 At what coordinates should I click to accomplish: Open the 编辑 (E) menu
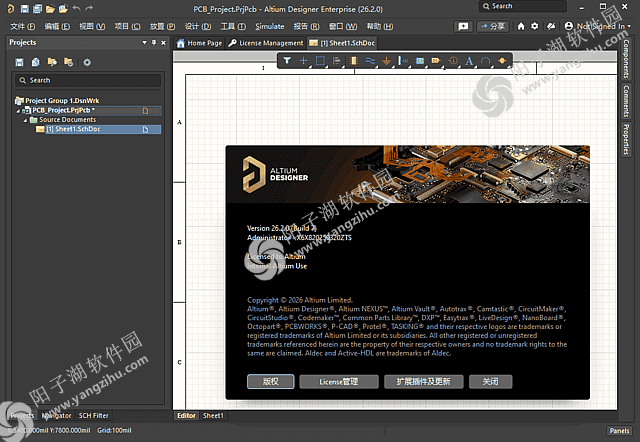(57, 27)
